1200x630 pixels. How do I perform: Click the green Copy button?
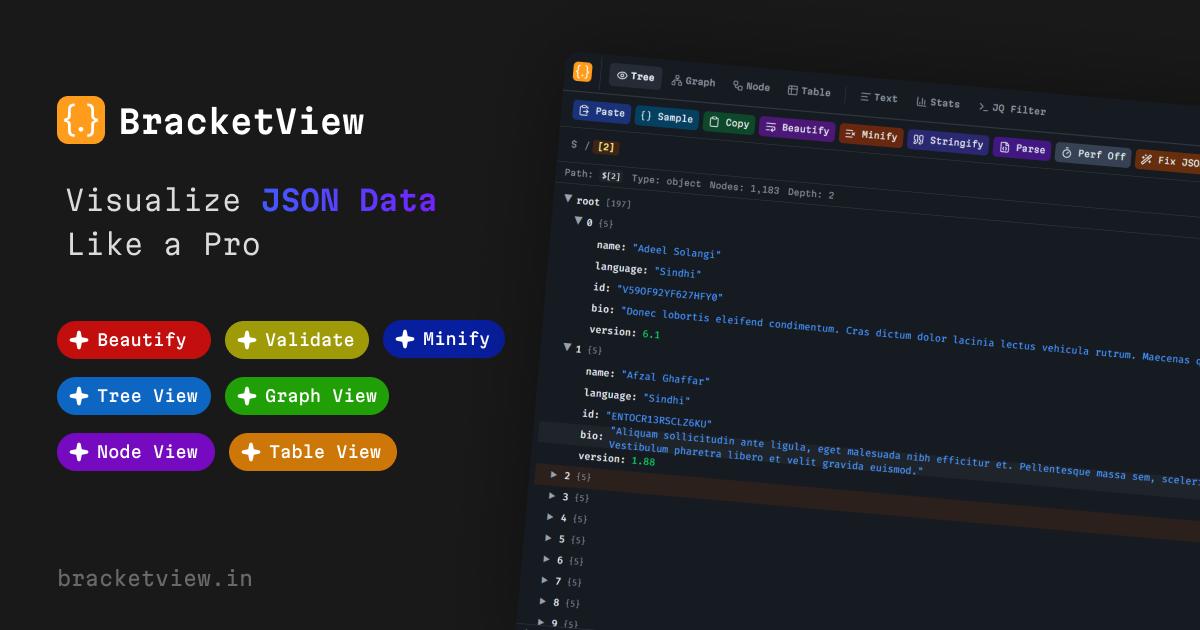tap(729, 123)
